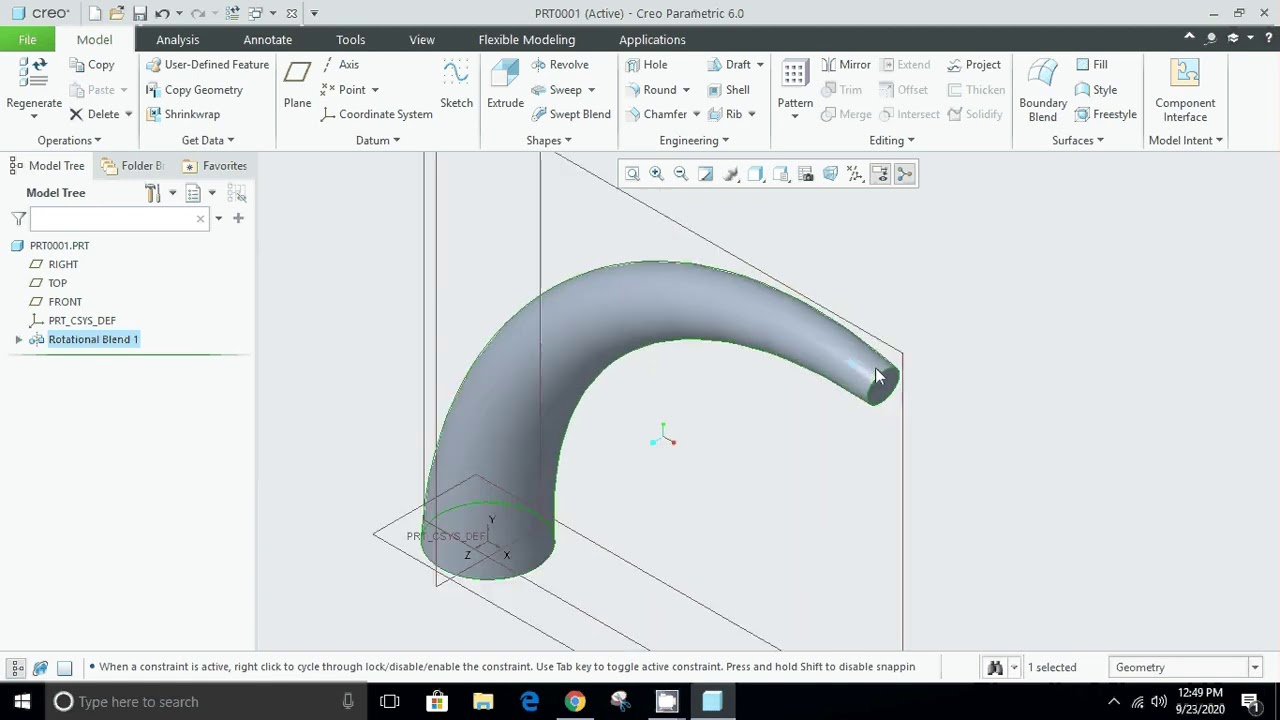Image resolution: width=1280 pixels, height=720 pixels.
Task: Select the Revolve shape tool
Action: click(559, 65)
